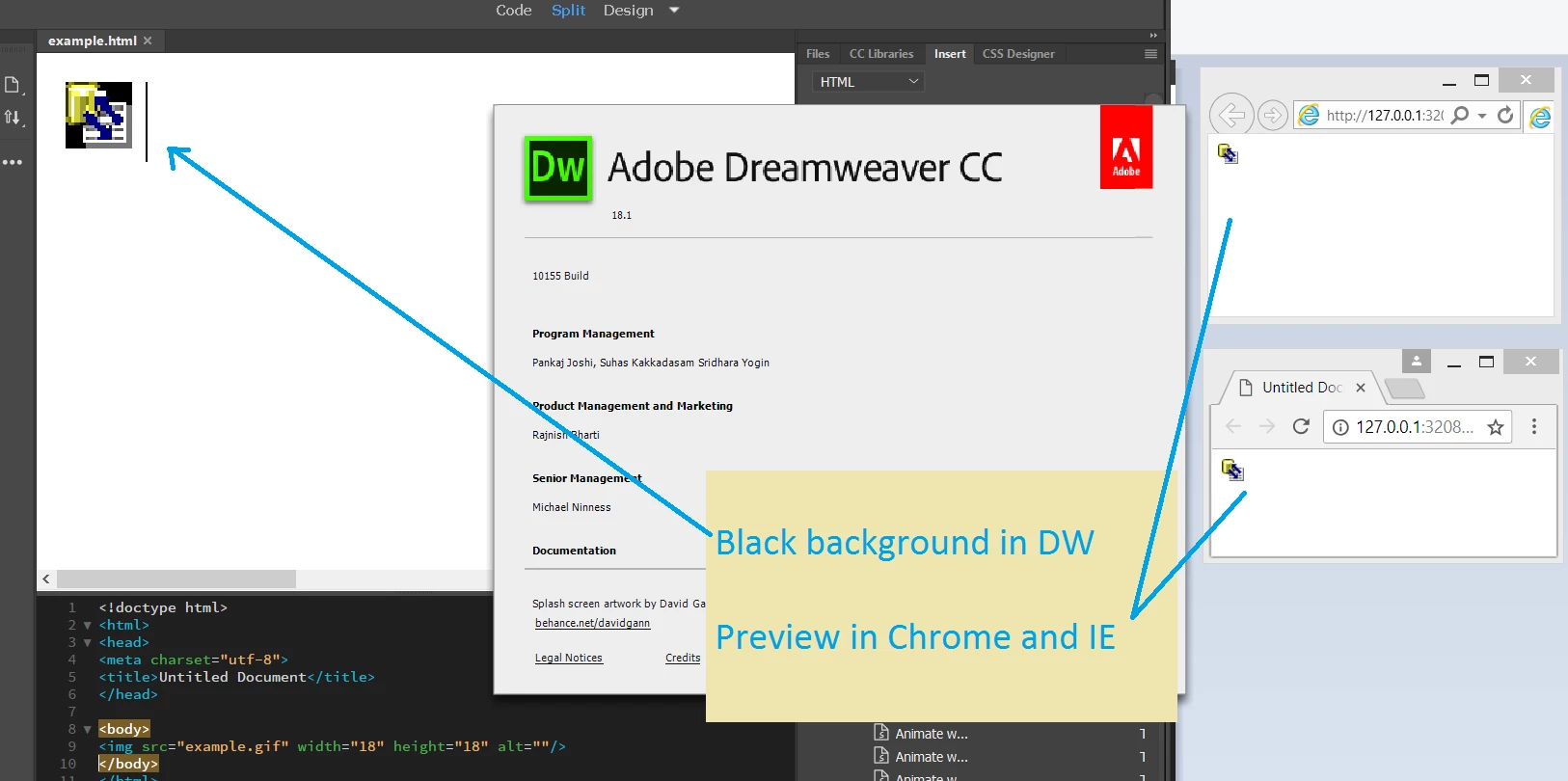Open the IE address bar dropdown arrow
The image size is (1568, 781).
click(1482, 116)
